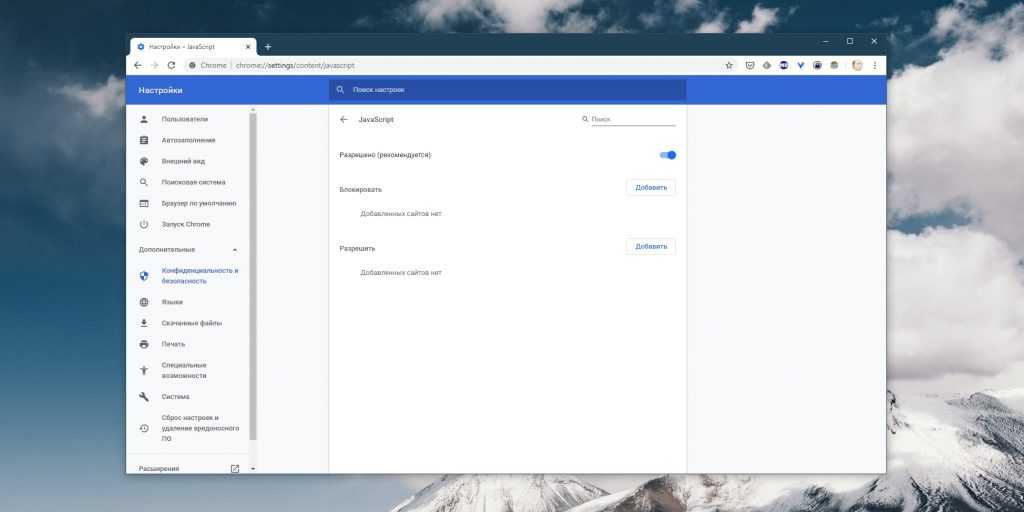Image resolution: width=1024 pixels, height=512 pixels.
Task: Click the 'Поиск настроек' search bar
Action: click(507, 90)
